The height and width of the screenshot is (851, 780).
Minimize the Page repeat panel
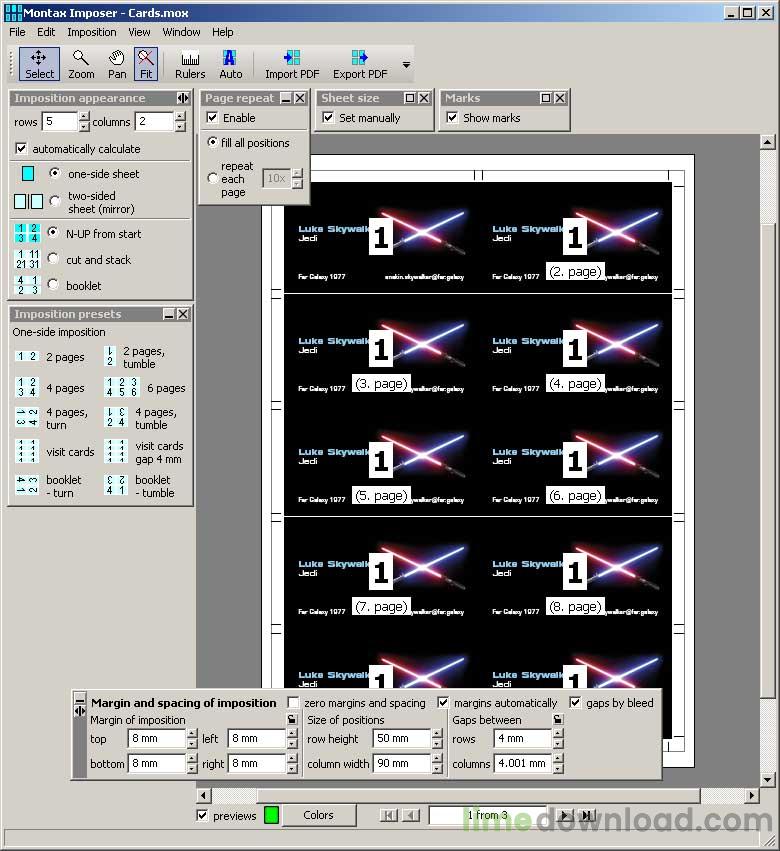[x=286, y=98]
